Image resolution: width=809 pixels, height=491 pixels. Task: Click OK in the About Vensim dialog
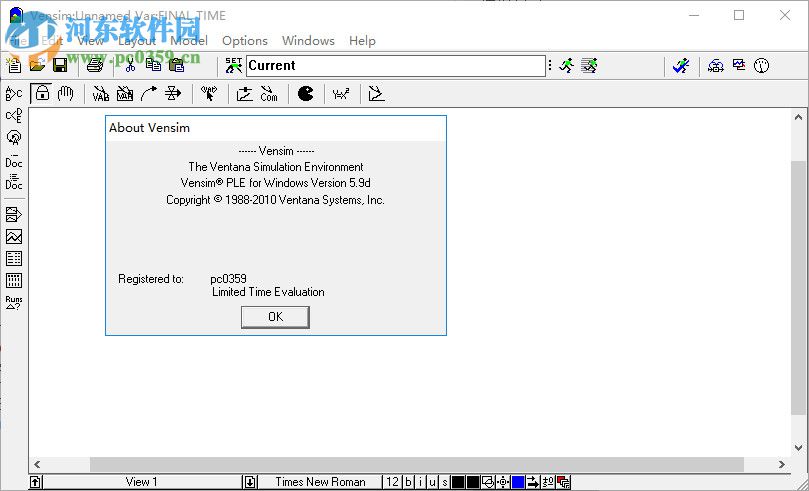pyautogui.click(x=275, y=317)
